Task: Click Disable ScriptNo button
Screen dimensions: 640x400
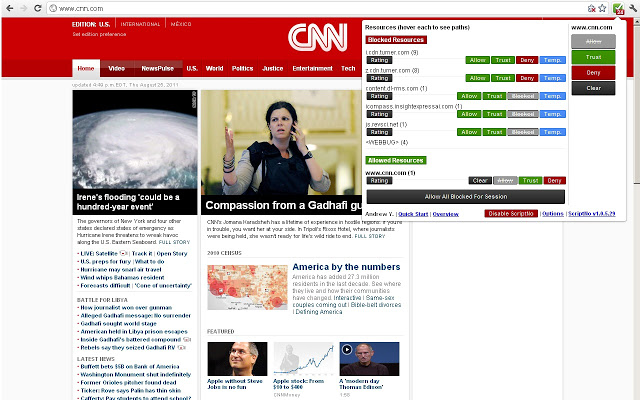Action: [511, 213]
